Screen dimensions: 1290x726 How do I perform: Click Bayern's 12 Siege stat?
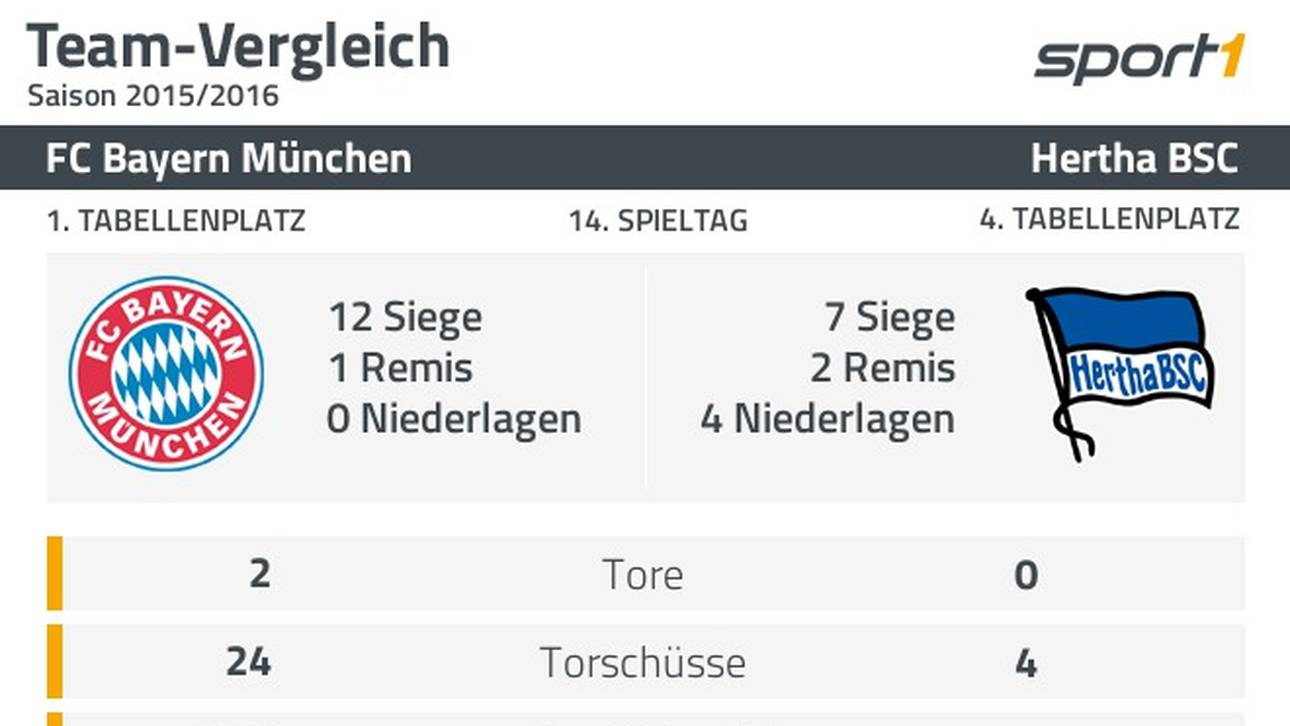[405, 318]
